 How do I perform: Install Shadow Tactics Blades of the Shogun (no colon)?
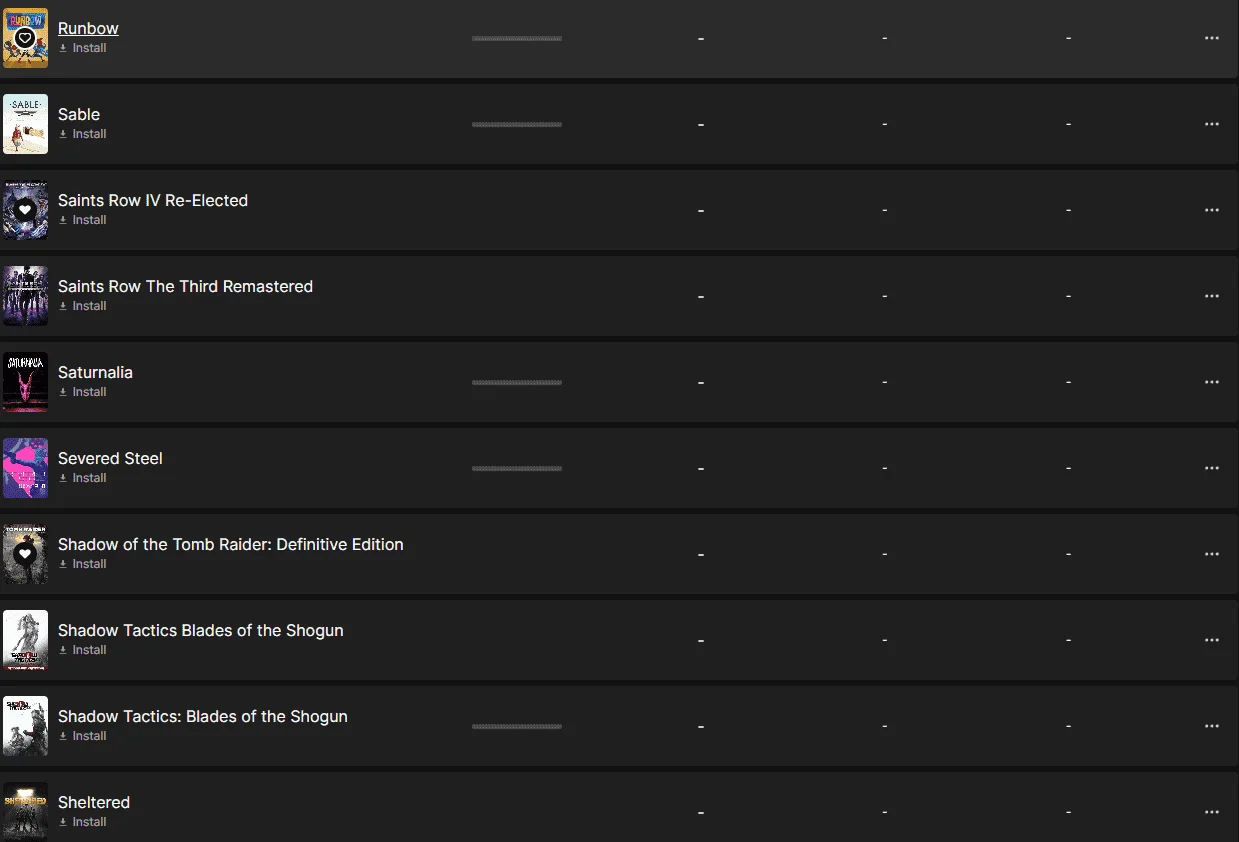pos(83,650)
